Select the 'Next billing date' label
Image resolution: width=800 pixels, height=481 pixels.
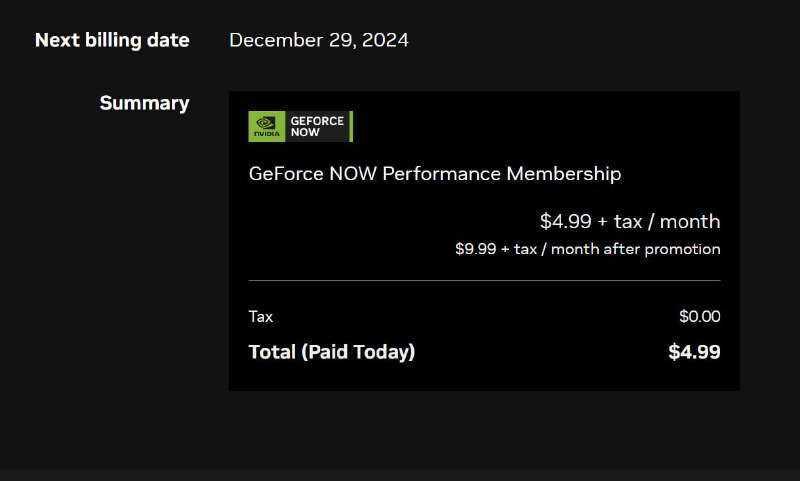coord(112,40)
